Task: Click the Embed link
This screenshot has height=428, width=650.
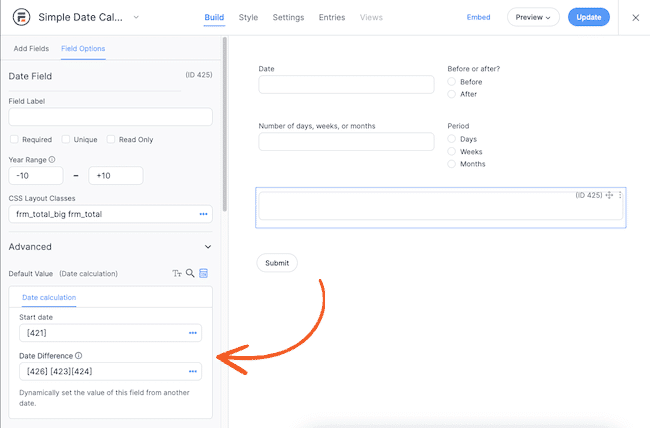Action: pos(478,17)
